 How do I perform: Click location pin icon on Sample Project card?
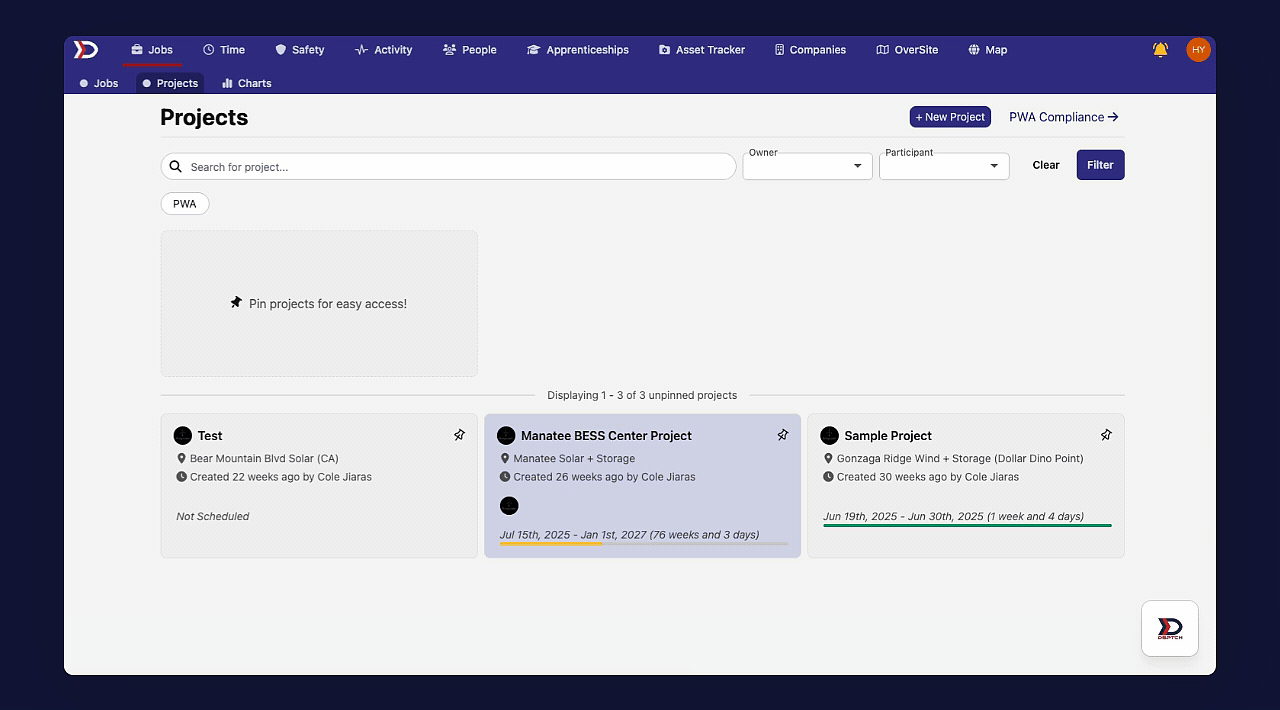point(828,459)
